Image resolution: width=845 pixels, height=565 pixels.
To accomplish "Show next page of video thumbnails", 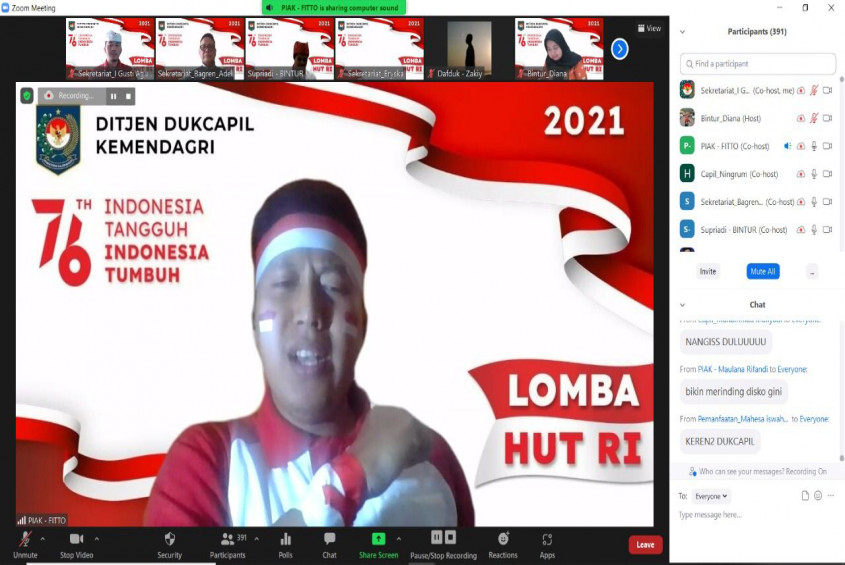I will [620, 49].
